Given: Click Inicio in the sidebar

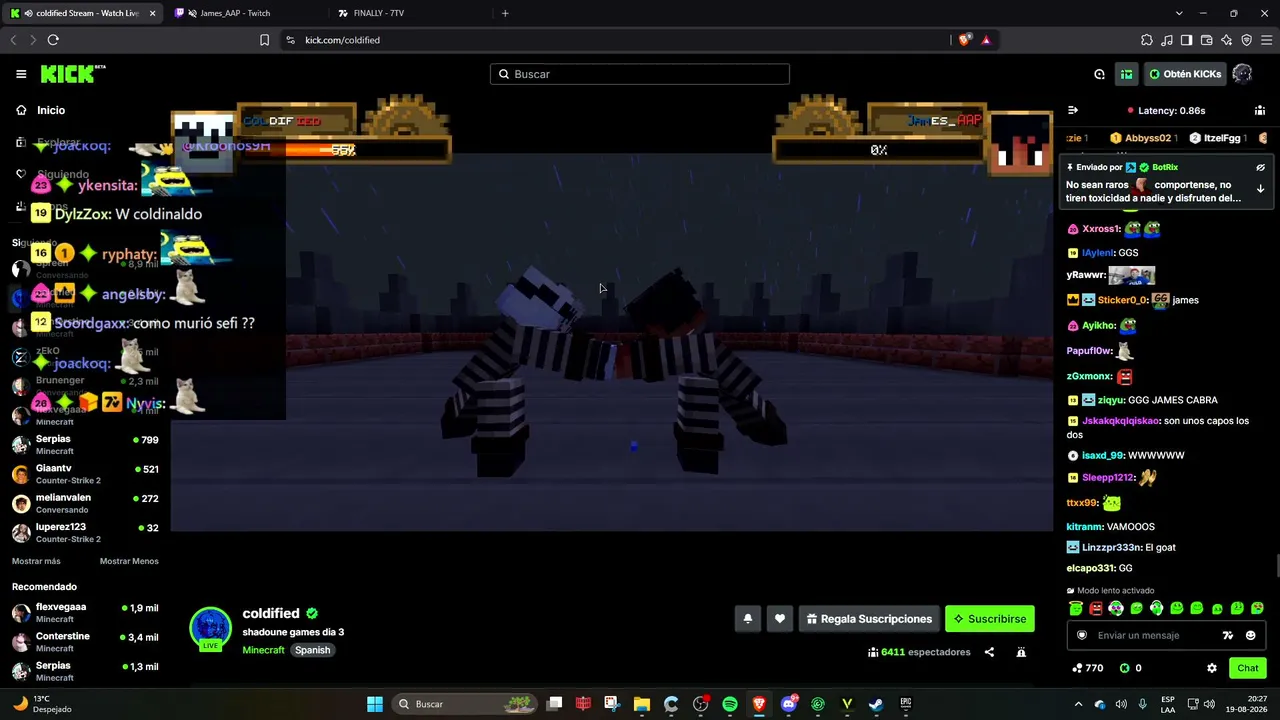Looking at the screenshot, I should click(x=50, y=110).
